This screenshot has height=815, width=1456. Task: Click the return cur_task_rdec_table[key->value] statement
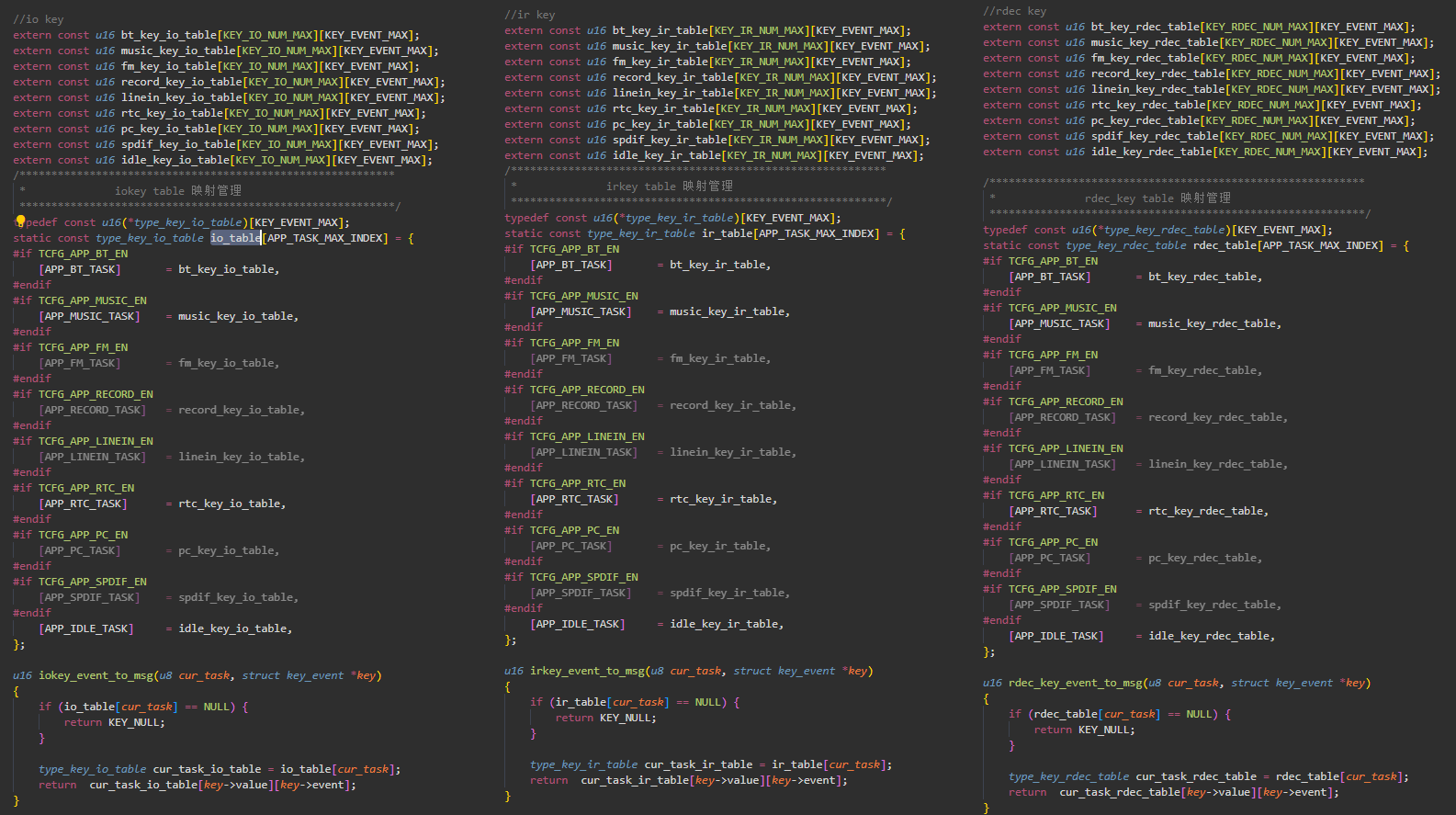[1174, 792]
